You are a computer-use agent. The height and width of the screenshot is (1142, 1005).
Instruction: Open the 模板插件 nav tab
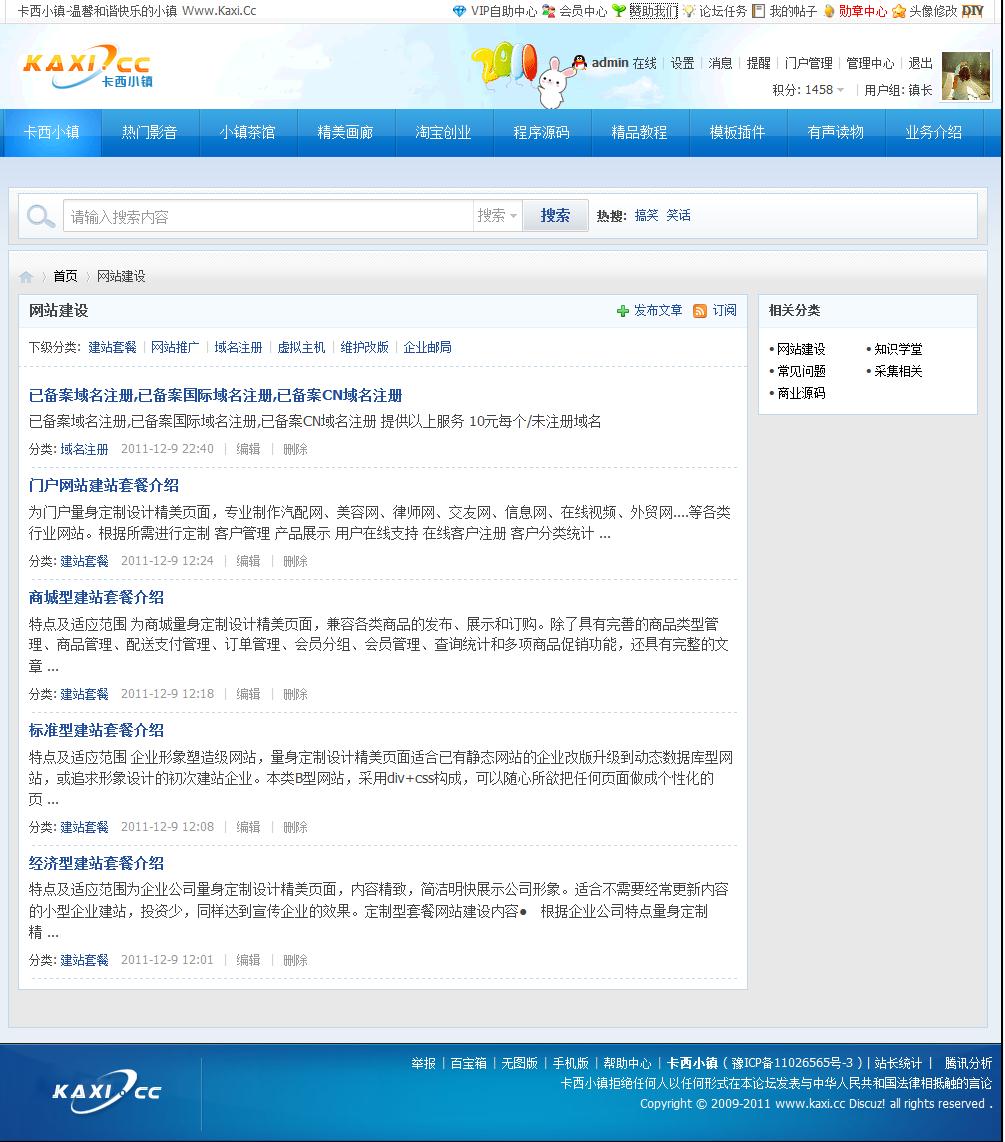point(738,133)
